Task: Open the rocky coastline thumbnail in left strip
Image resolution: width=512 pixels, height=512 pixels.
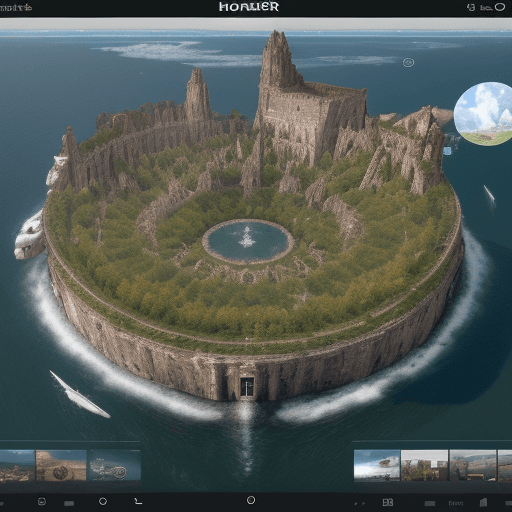Action: pyautogui.click(x=17, y=465)
